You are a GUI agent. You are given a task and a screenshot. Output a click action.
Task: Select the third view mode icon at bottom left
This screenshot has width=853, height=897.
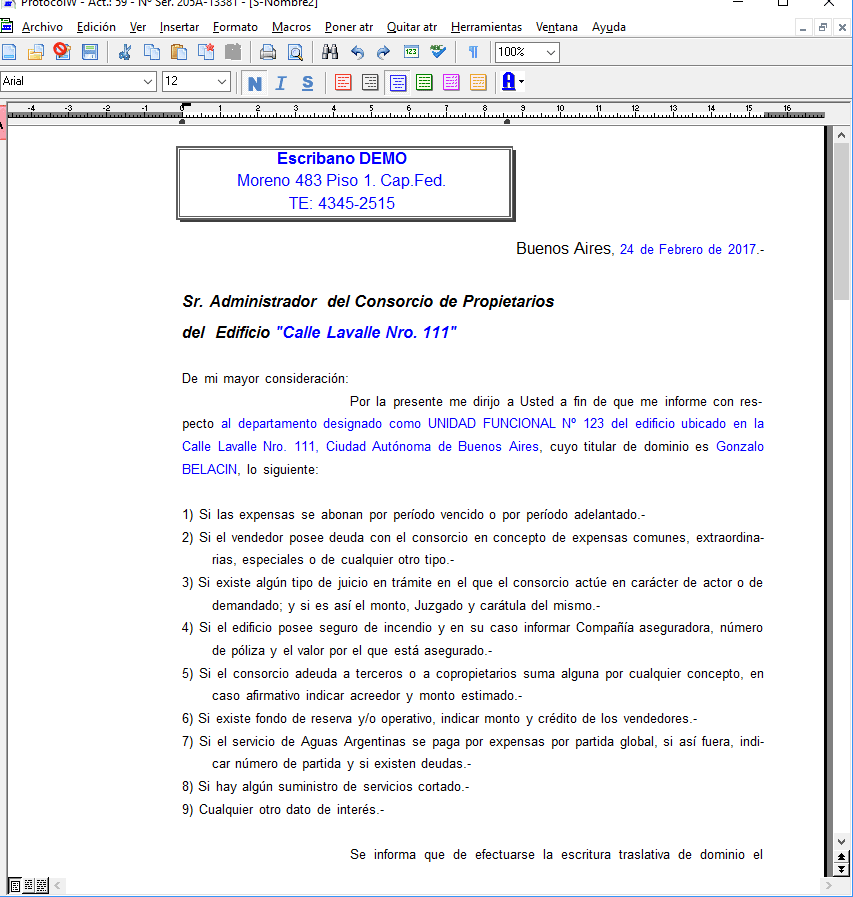pos(42,886)
